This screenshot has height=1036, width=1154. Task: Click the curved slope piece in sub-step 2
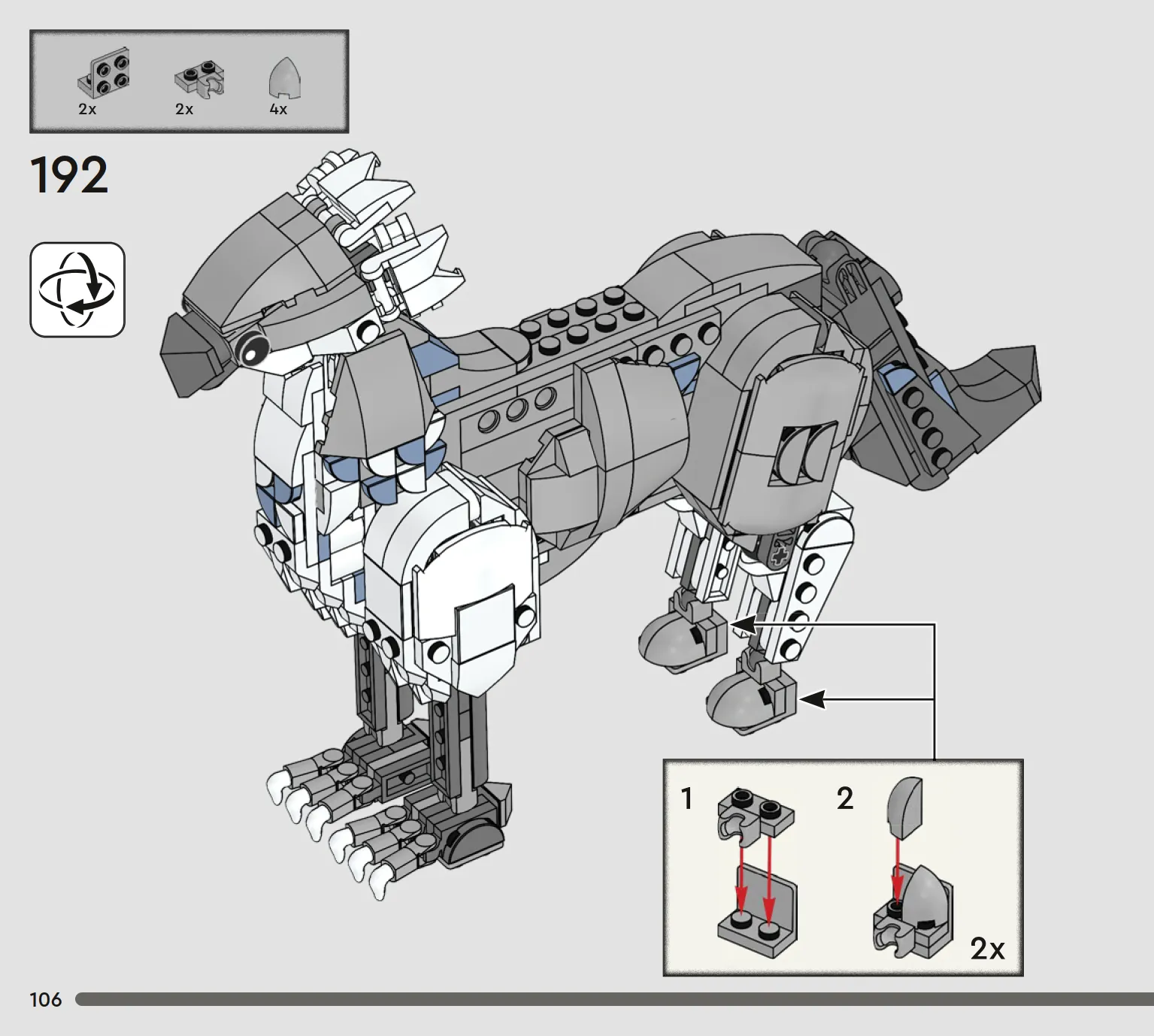coord(904,807)
